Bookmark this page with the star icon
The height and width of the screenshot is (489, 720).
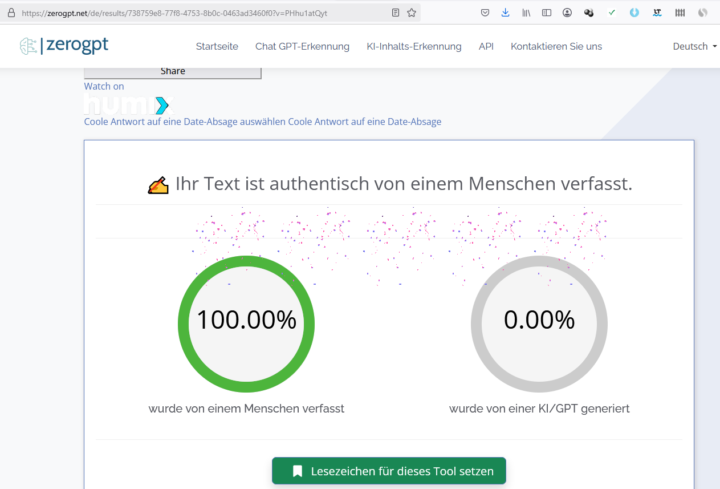[x=411, y=13]
